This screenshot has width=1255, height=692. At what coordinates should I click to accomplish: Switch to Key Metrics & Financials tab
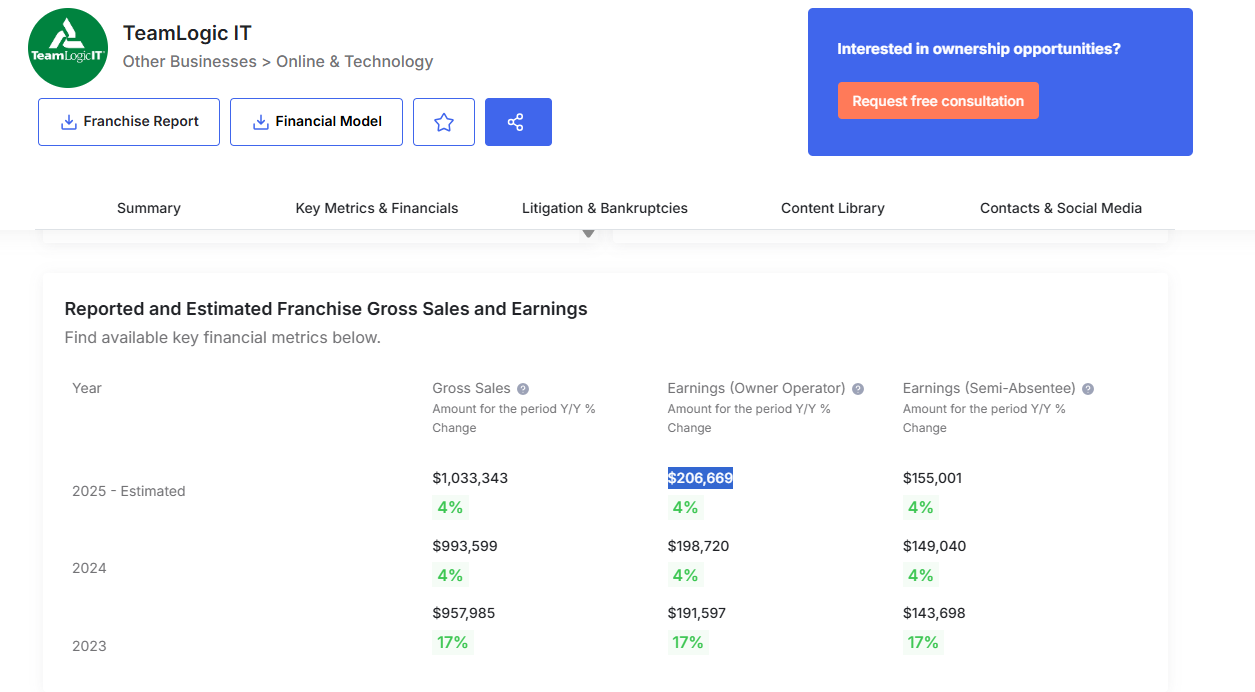(x=377, y=208)
